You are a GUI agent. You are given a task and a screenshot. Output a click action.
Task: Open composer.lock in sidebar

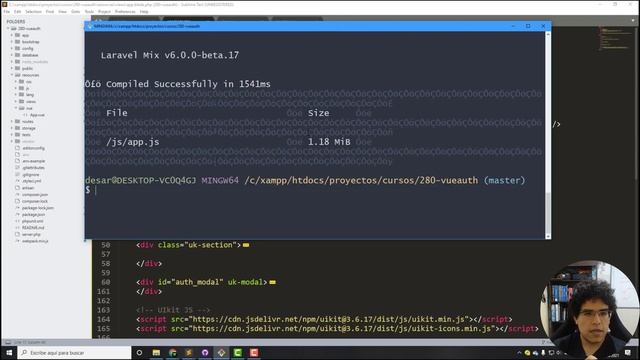coord(35,201)
